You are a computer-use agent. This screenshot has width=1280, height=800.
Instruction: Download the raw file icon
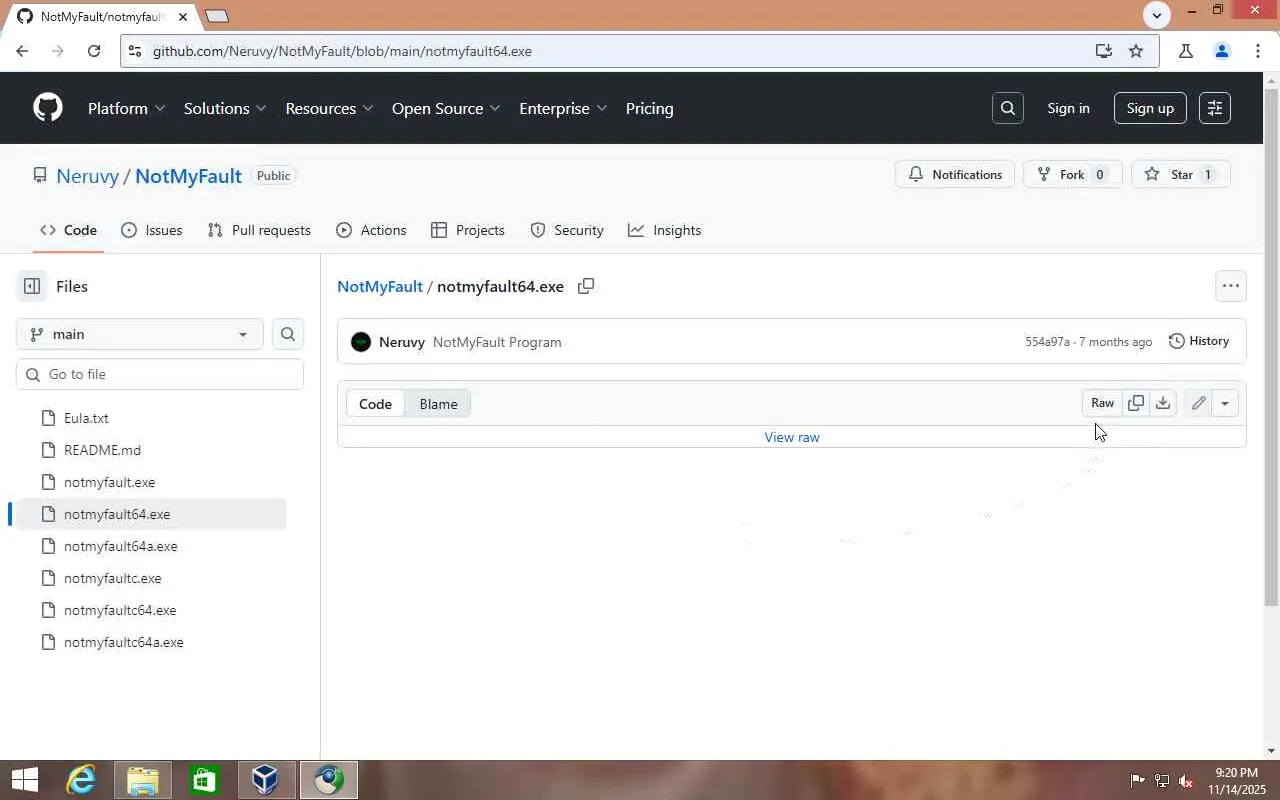point(1163,403)
